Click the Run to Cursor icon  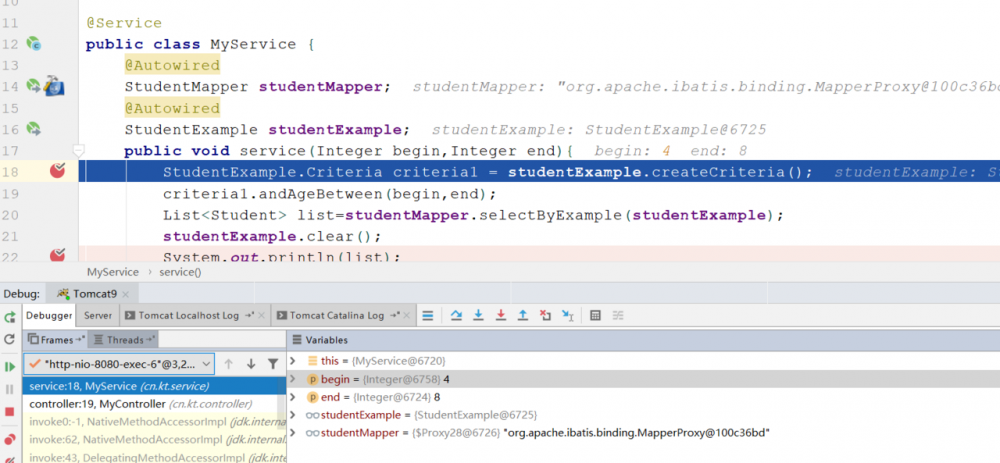pyautogui.click(x=568, y=315)
